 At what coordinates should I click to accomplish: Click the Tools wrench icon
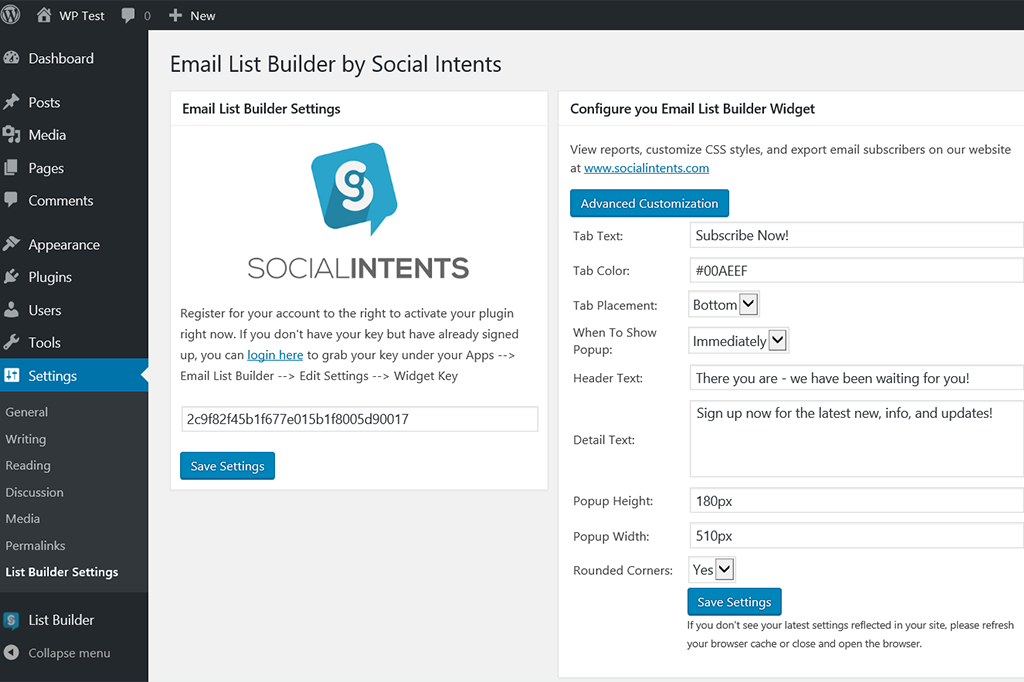(12, 343)
